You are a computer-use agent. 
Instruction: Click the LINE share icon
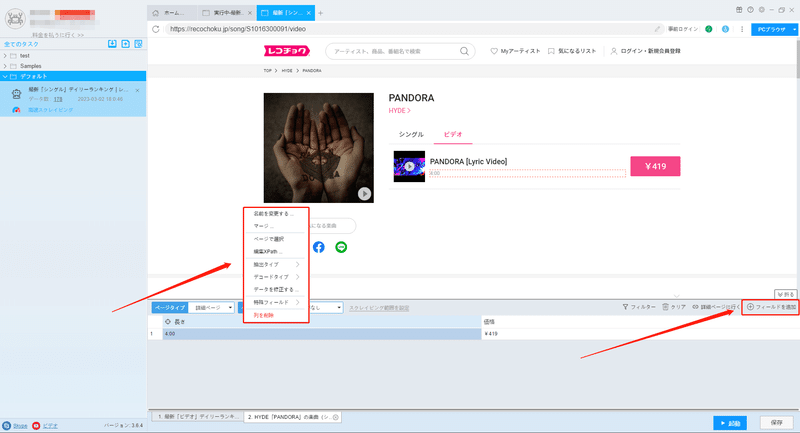click(341, 247)
